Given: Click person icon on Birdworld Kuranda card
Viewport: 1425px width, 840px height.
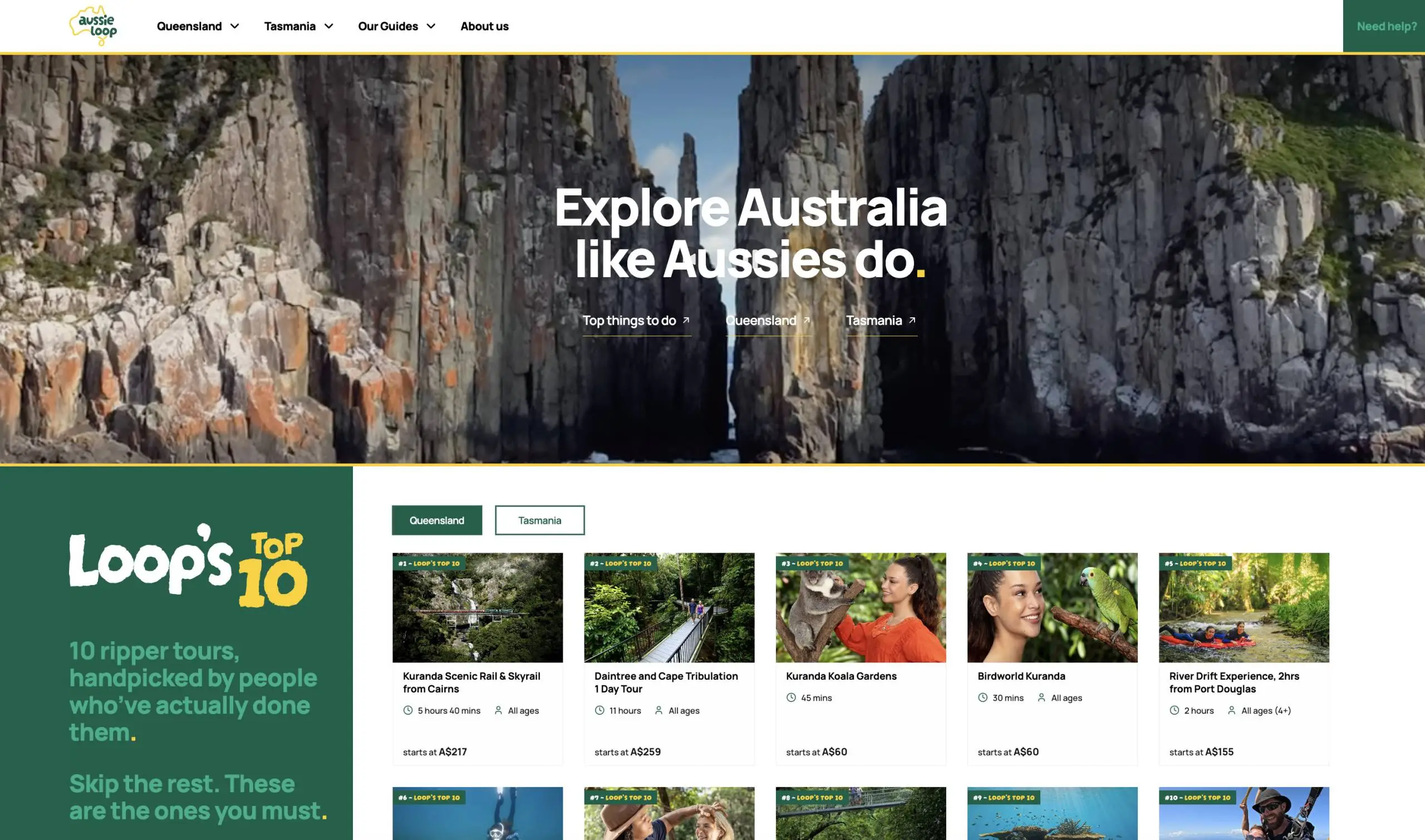Looking at the screenshot, I should 1041,697.
